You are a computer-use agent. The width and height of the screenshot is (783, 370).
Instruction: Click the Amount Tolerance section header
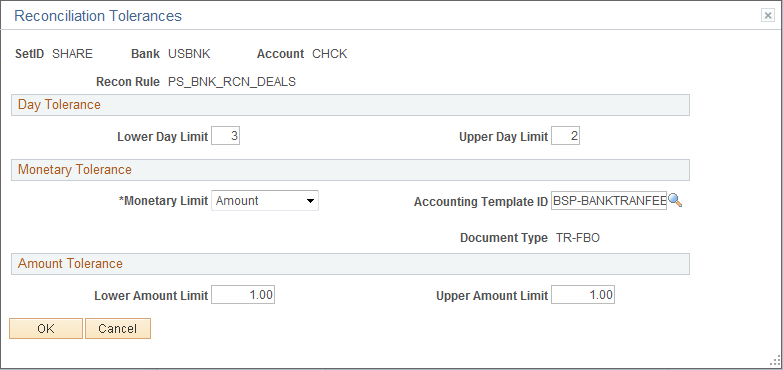350,264
